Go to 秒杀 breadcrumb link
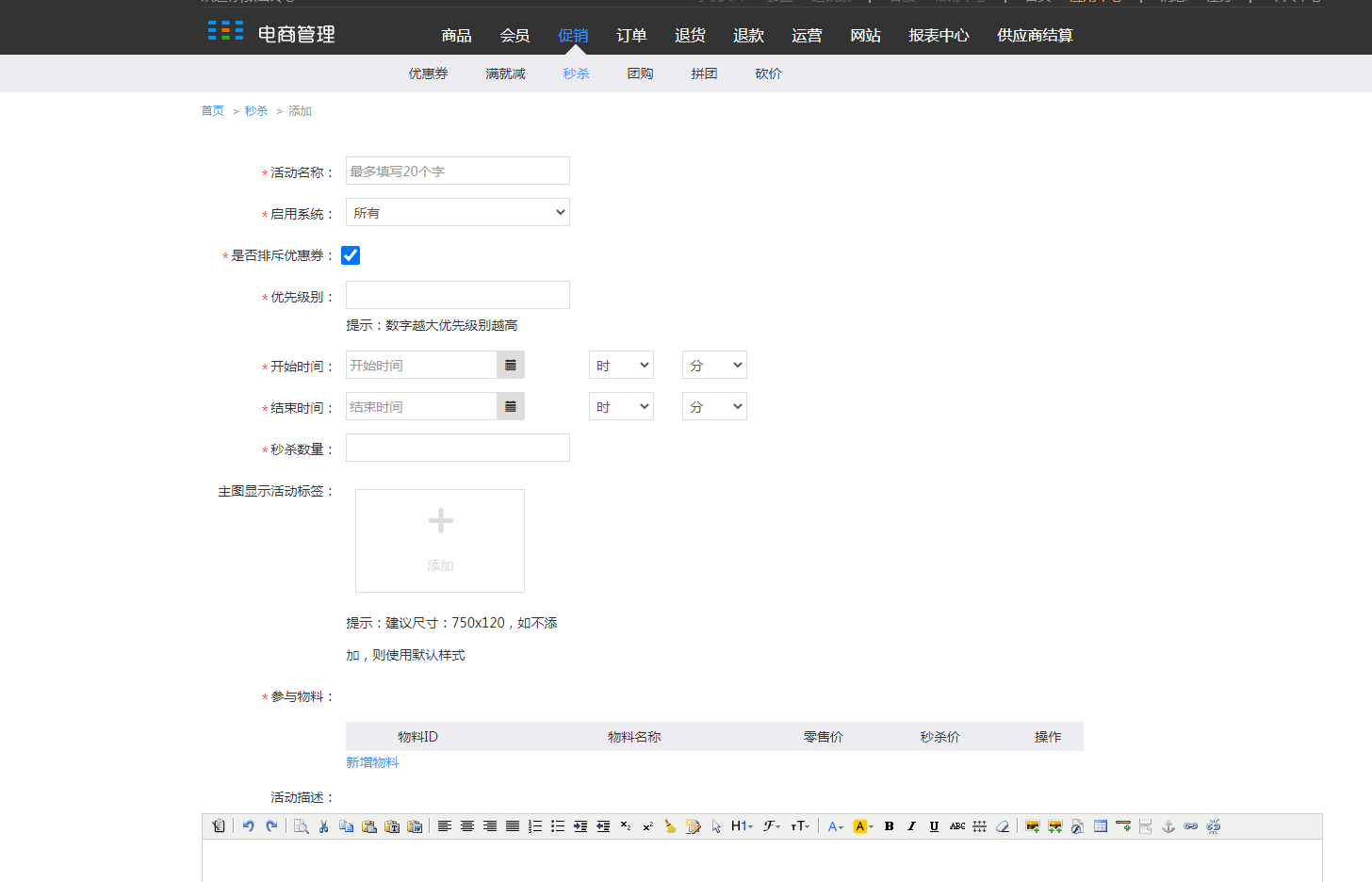Image resolution: width=1372 pixels, height=882 pixels. [256, 111]
